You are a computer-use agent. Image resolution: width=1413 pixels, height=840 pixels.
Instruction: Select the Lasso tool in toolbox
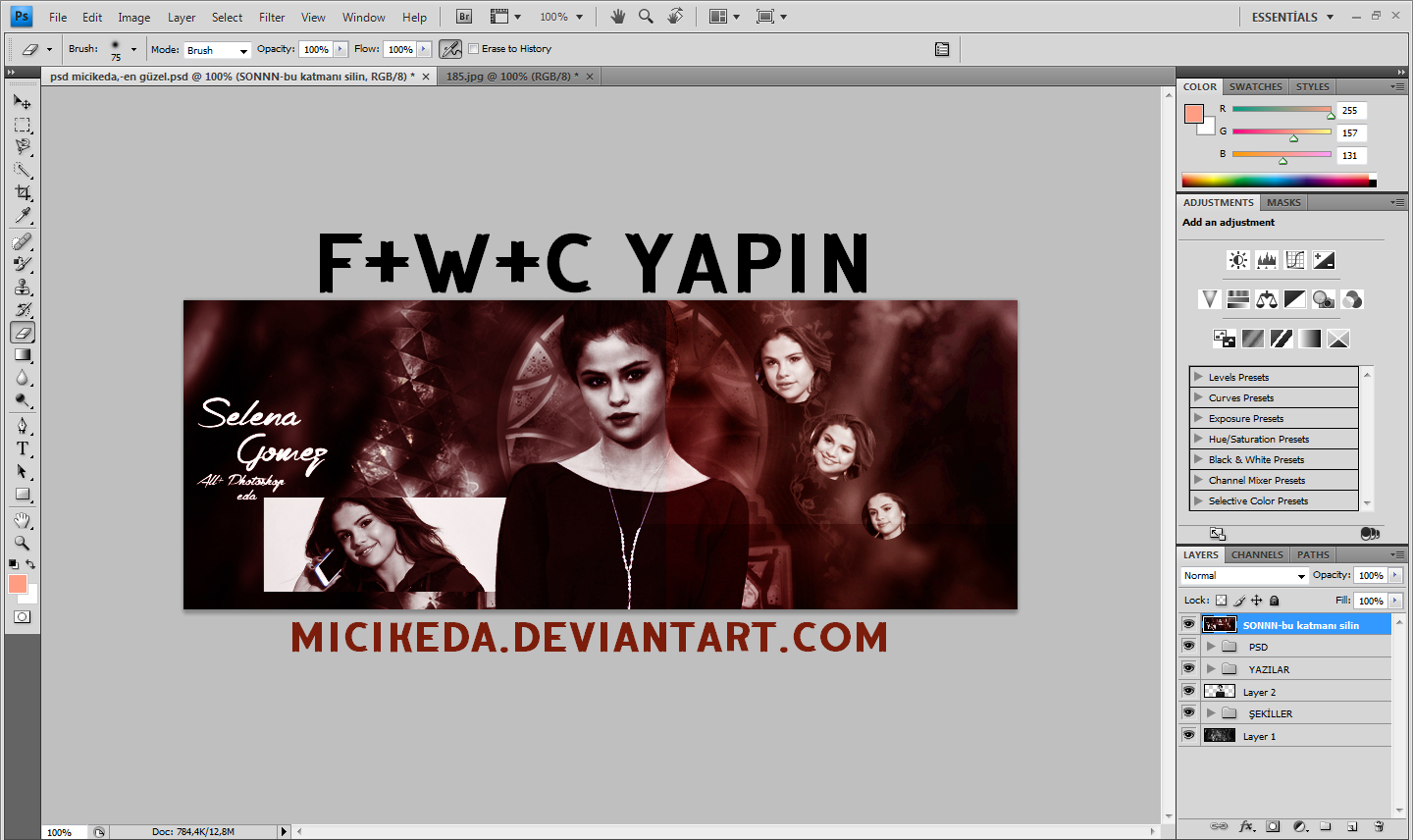[23, 147]
